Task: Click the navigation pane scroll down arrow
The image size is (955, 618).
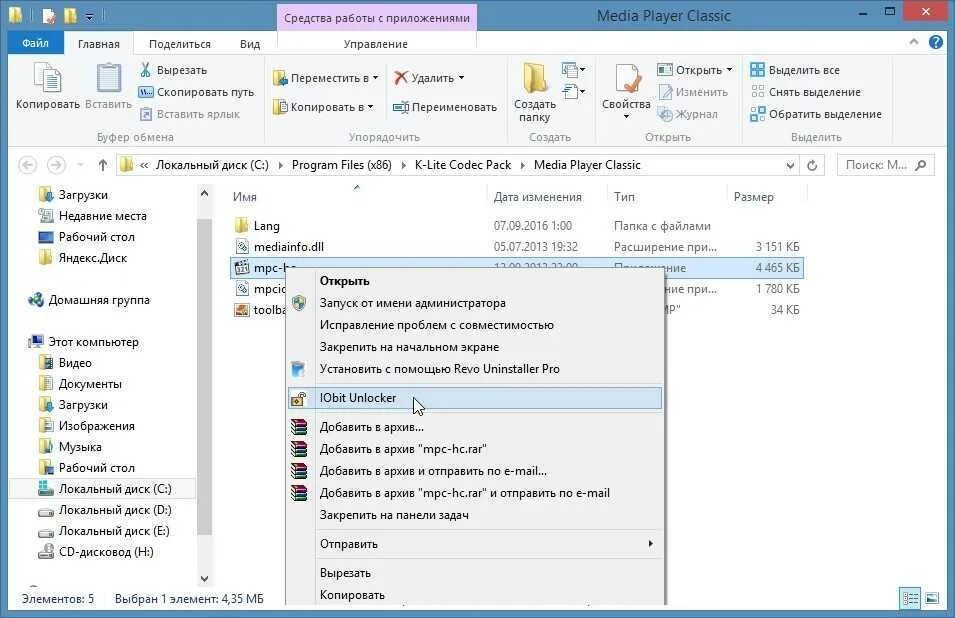Action: pos(205,578)
